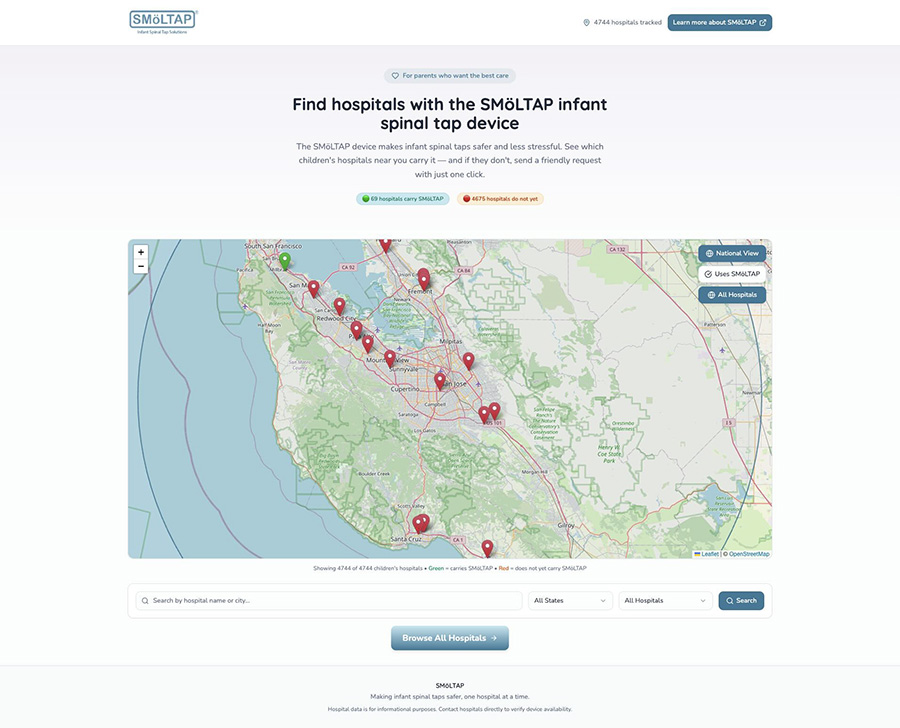This screenshot has height=728, width=900.
Task: Open the Leaflet attribution link
Action: 708,554
